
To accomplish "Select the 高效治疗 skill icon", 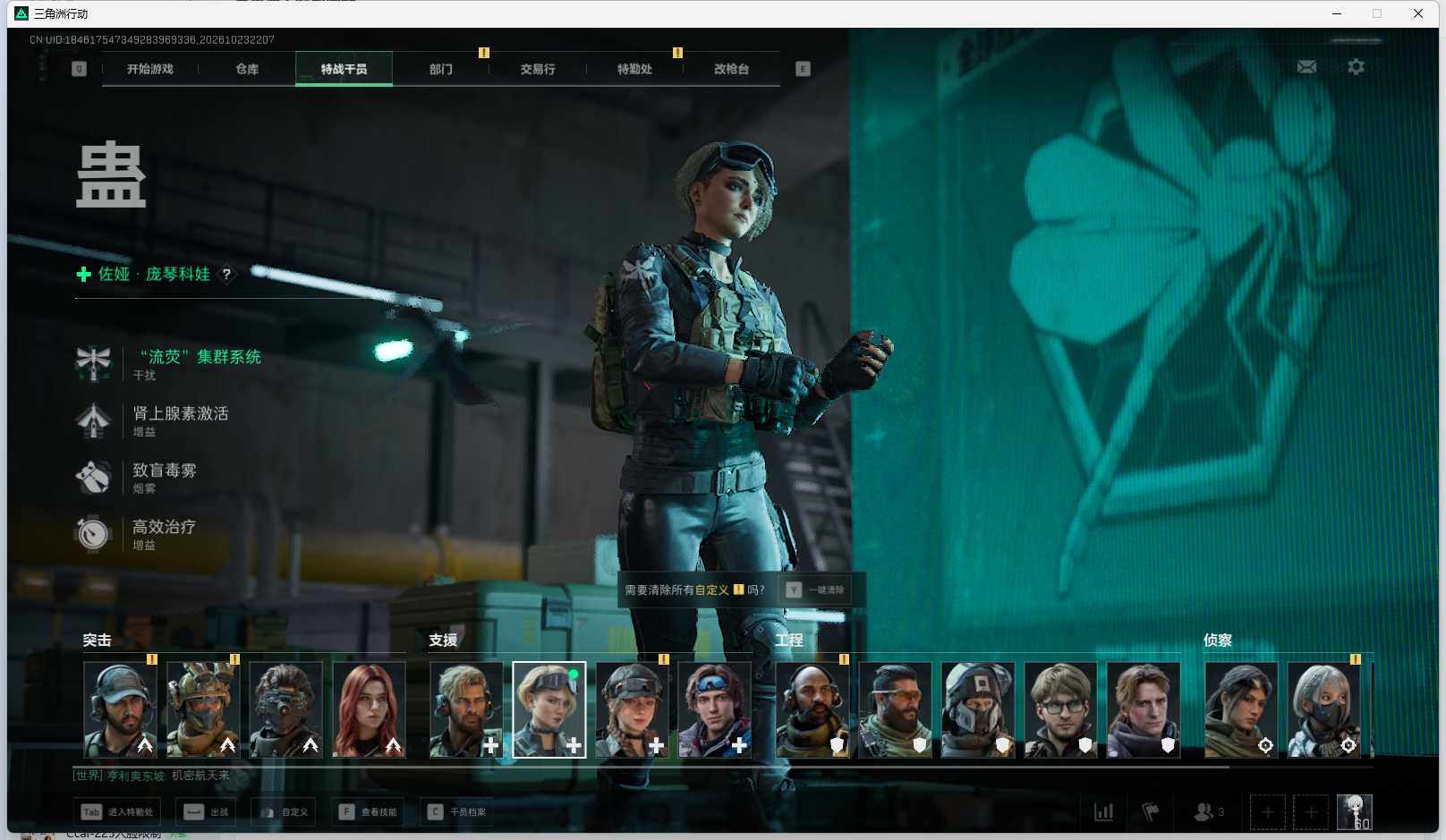I will click(93, 534).
